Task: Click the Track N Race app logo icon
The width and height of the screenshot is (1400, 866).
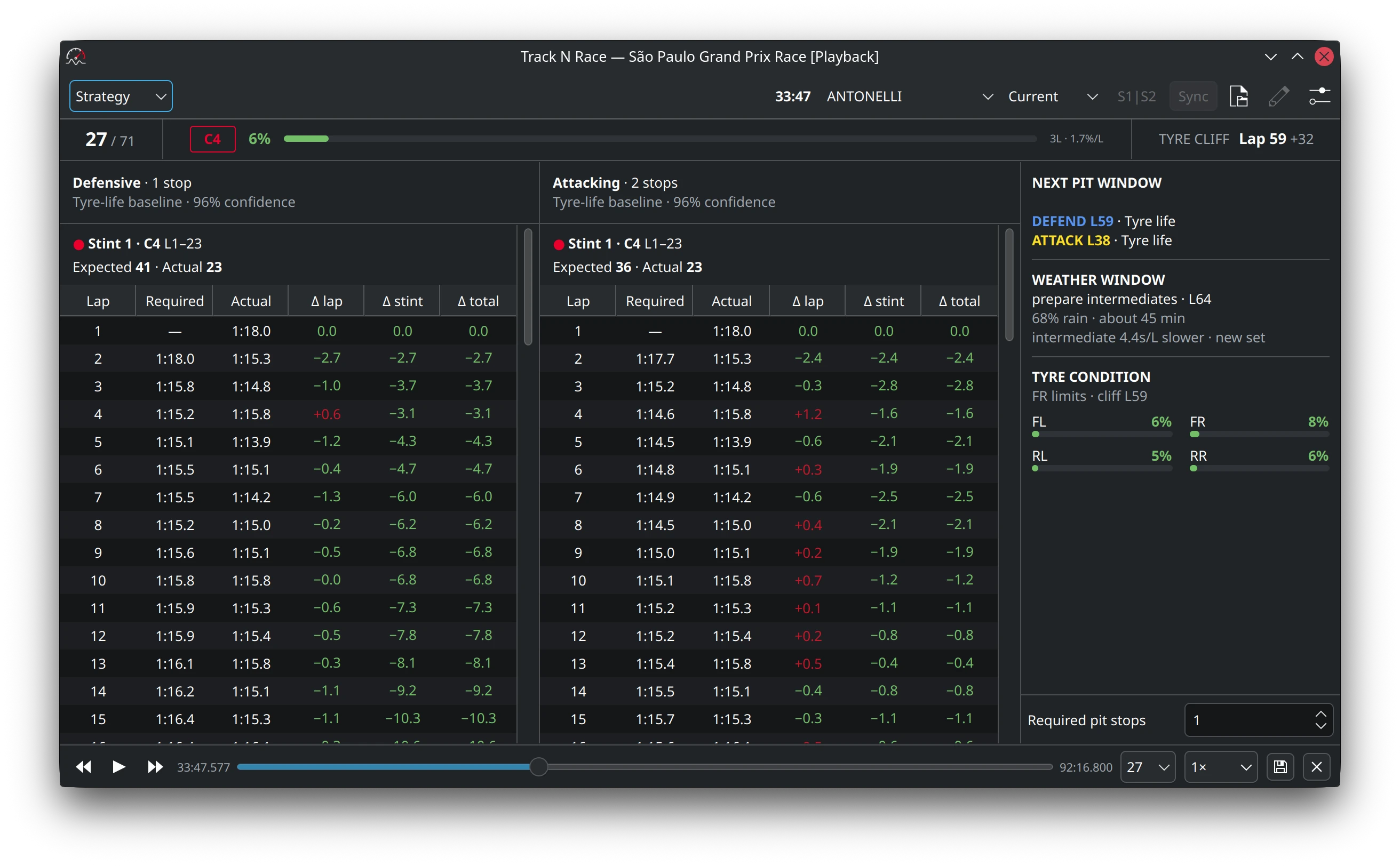Action: click(x=76, y=57)
